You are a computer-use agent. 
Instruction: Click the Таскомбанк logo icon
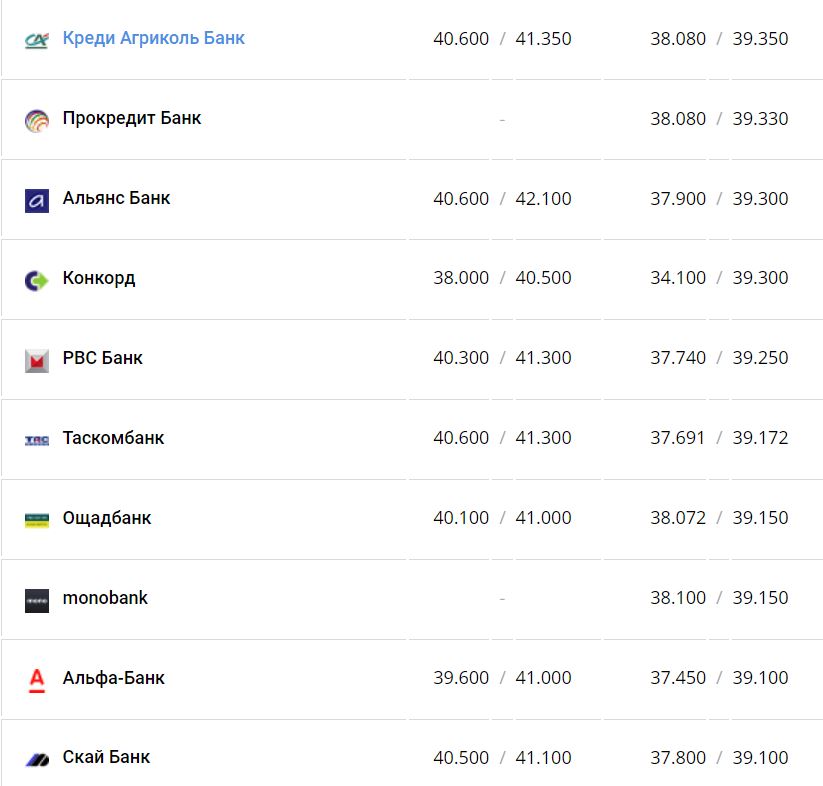[x=37, y=440]
